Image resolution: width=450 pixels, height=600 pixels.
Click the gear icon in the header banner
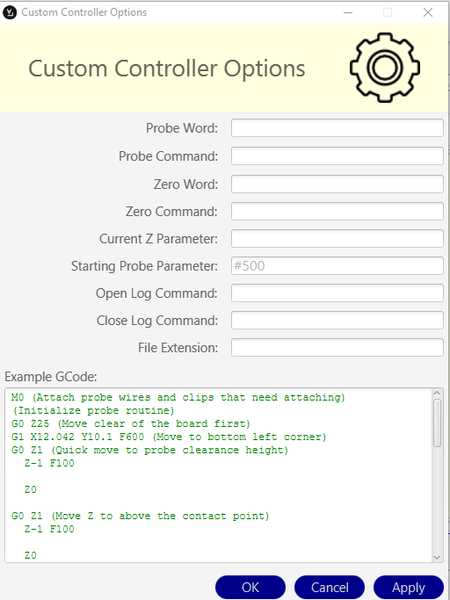tap(385, 67)
